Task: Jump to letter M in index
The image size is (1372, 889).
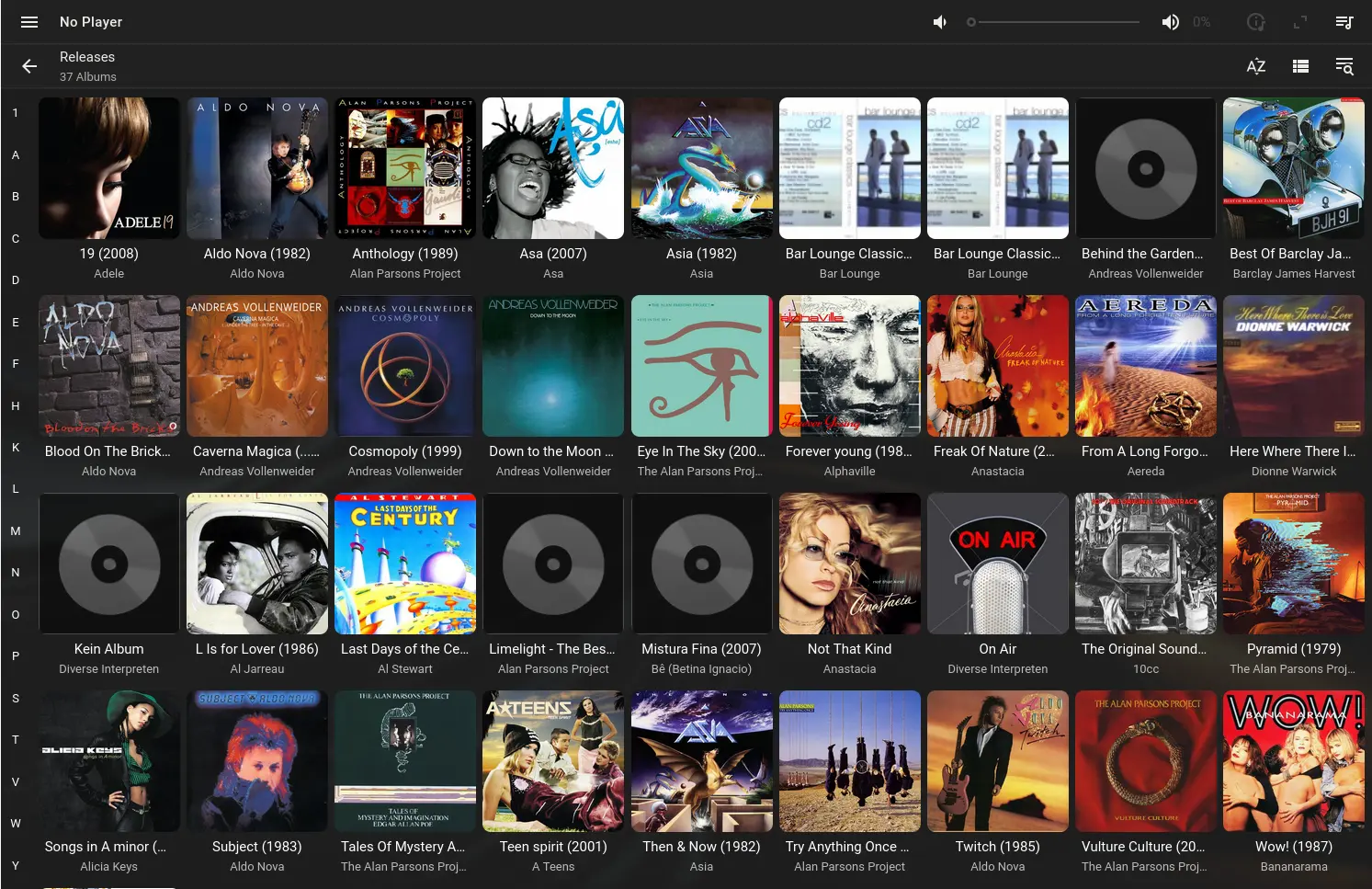Action: pos(16,531)
